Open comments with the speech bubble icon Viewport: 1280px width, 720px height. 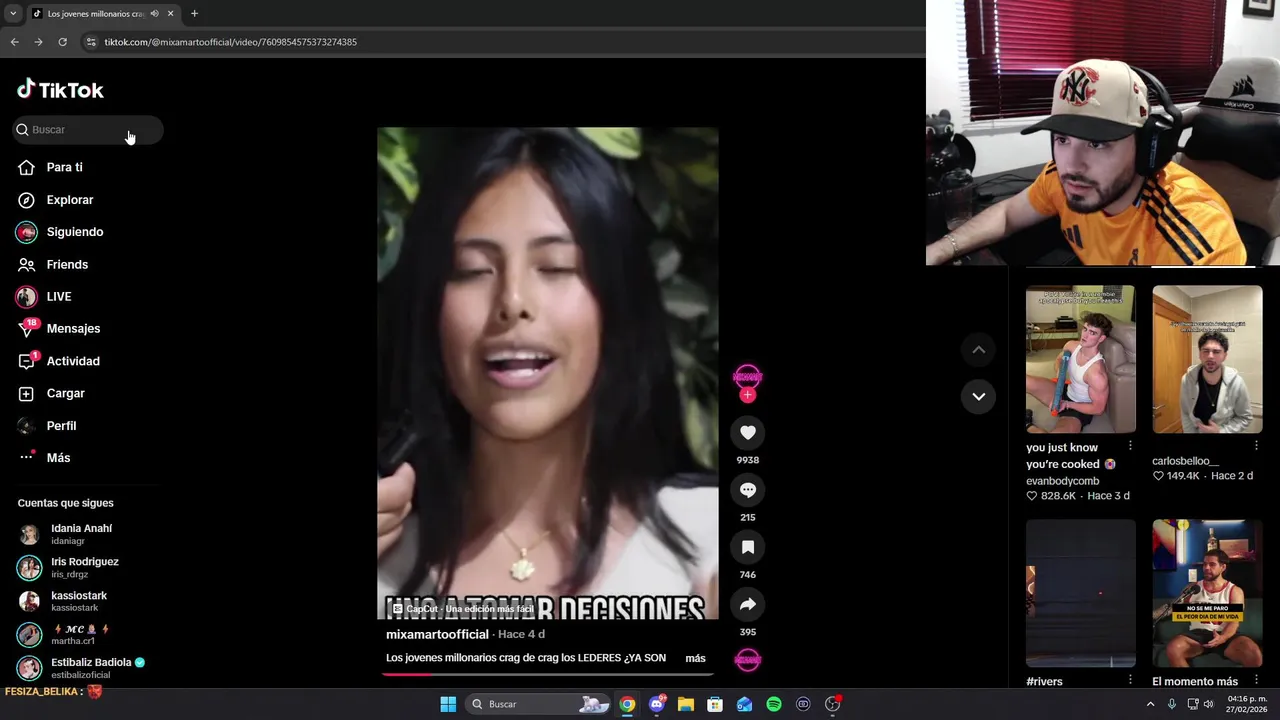point(747,489)
